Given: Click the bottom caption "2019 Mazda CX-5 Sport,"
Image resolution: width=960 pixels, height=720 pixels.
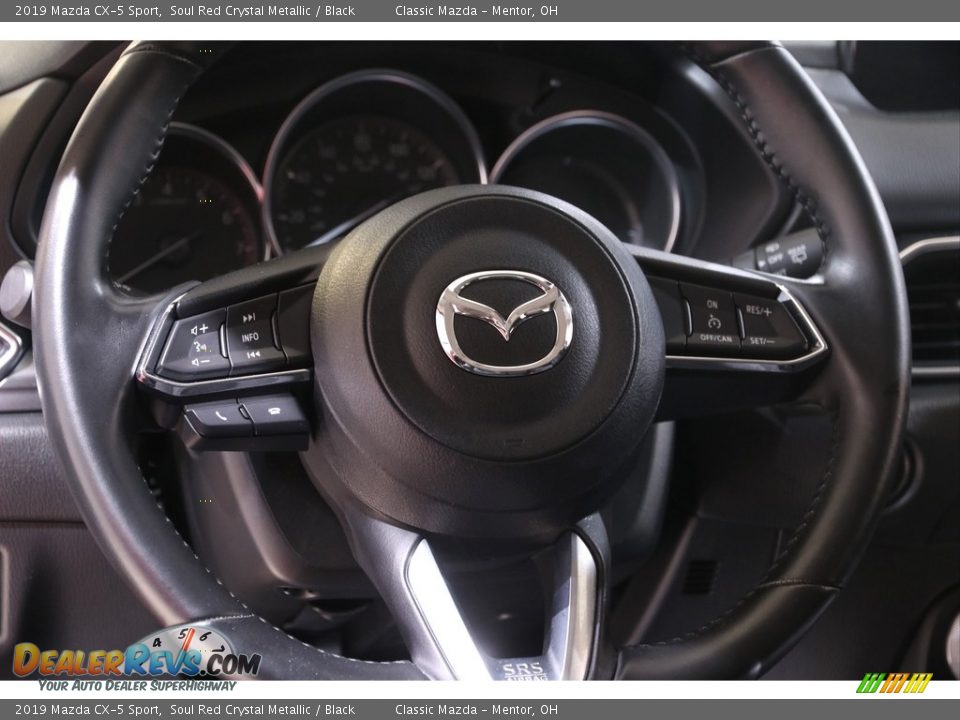Looking at the screenshot, I should [x=88, y=710].
